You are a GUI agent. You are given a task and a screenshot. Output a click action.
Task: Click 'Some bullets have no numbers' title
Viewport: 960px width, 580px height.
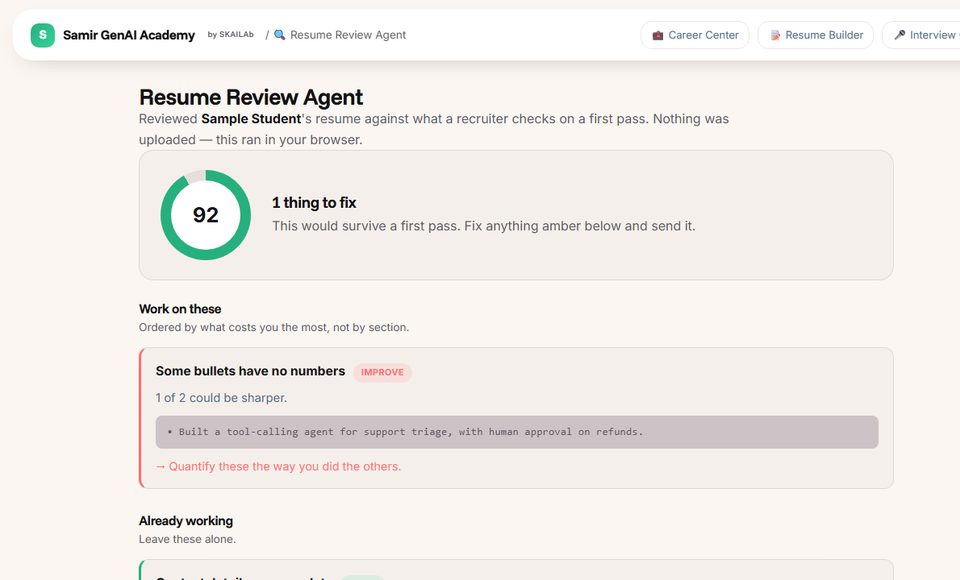[x=250, y=371]
